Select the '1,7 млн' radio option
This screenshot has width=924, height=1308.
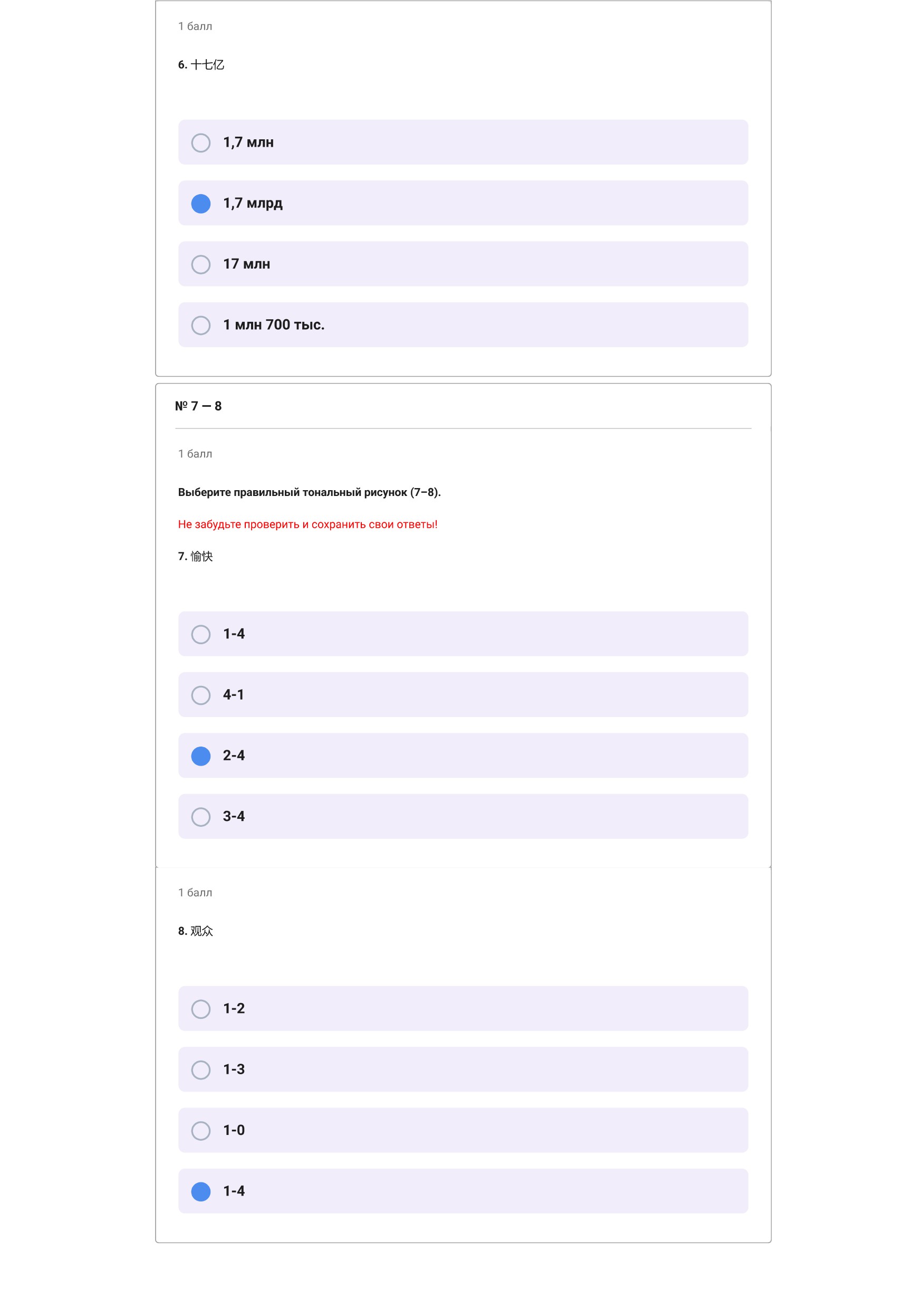[x=200, y=142]
